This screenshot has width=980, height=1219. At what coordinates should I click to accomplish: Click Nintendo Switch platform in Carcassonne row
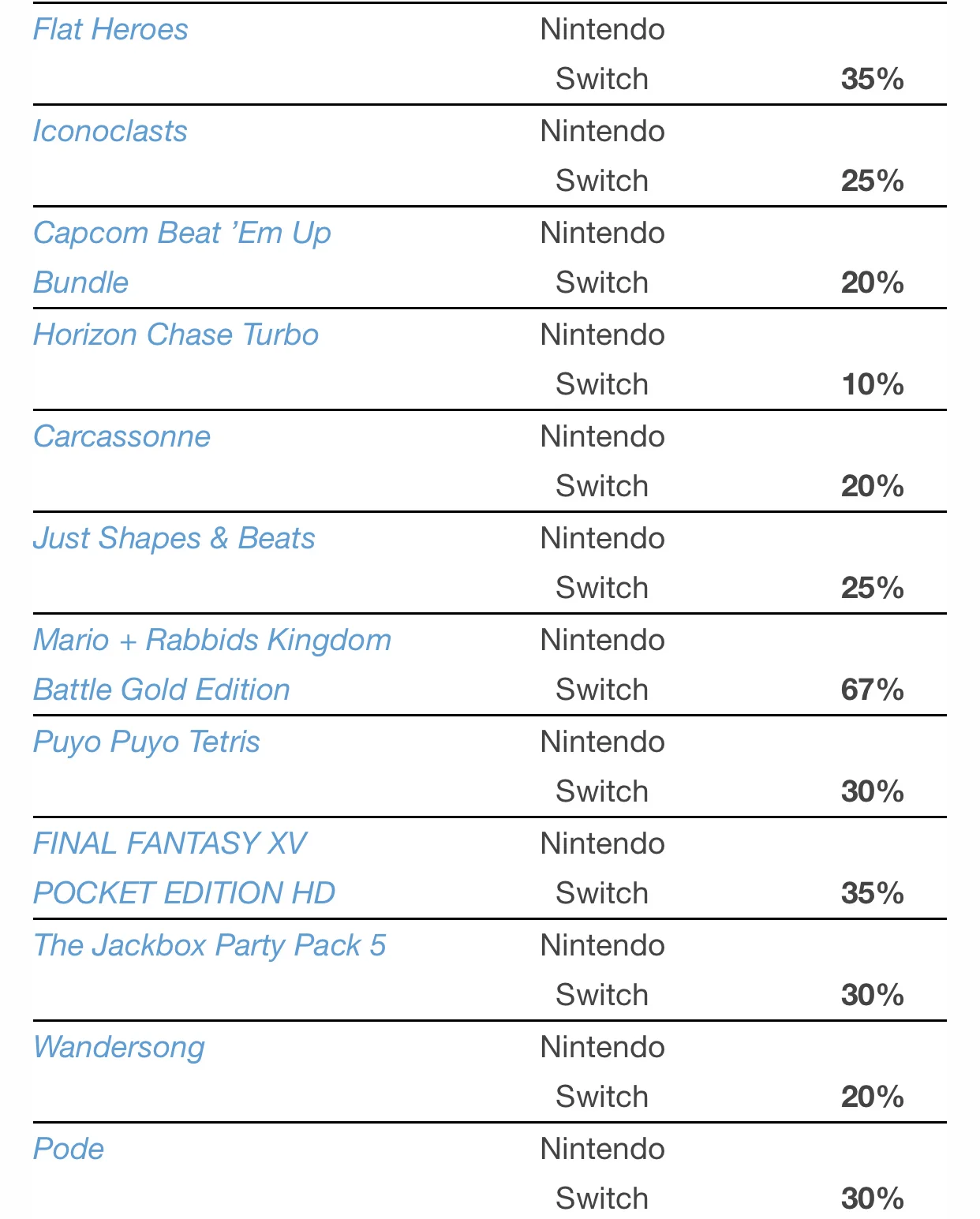tap(602, 462)
